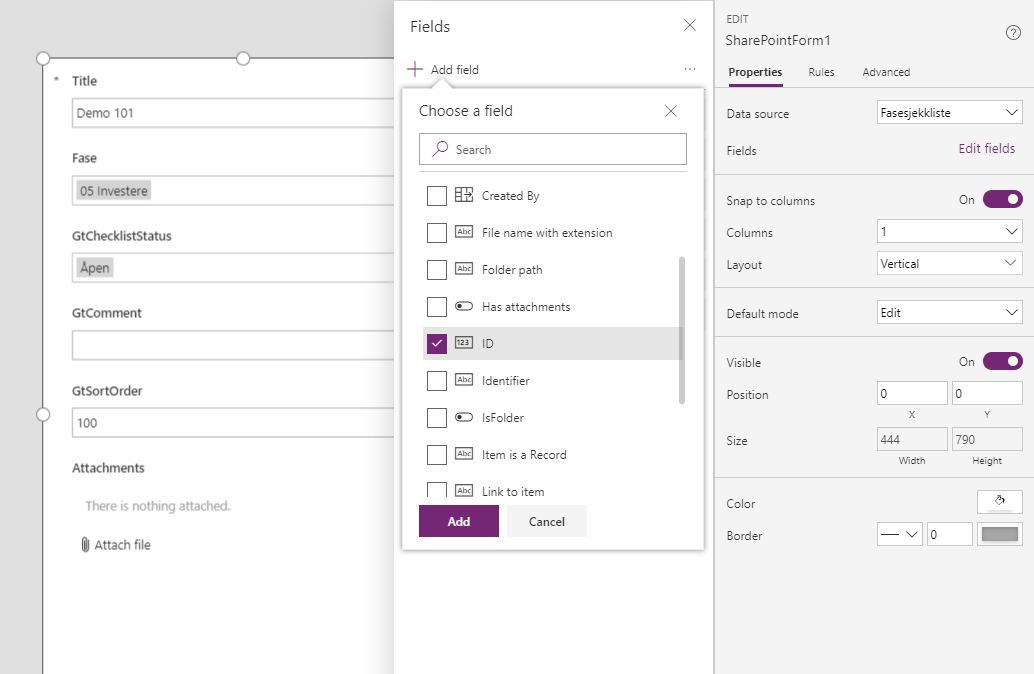
Task: Click the Edit fields link
Action: pyautogui.click(x=986, y=149)
